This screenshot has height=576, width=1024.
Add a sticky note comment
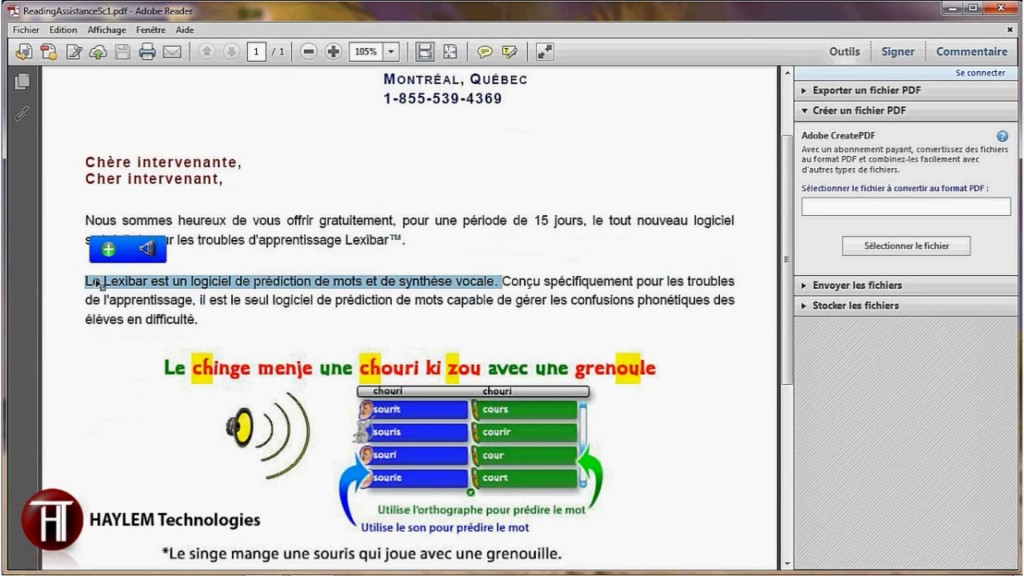(485, 52)
